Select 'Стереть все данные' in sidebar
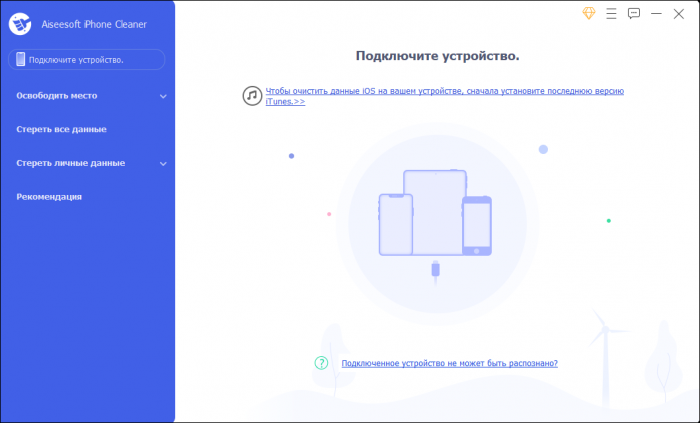The height and width of the screenshot is (423, 700). (62, 129)
